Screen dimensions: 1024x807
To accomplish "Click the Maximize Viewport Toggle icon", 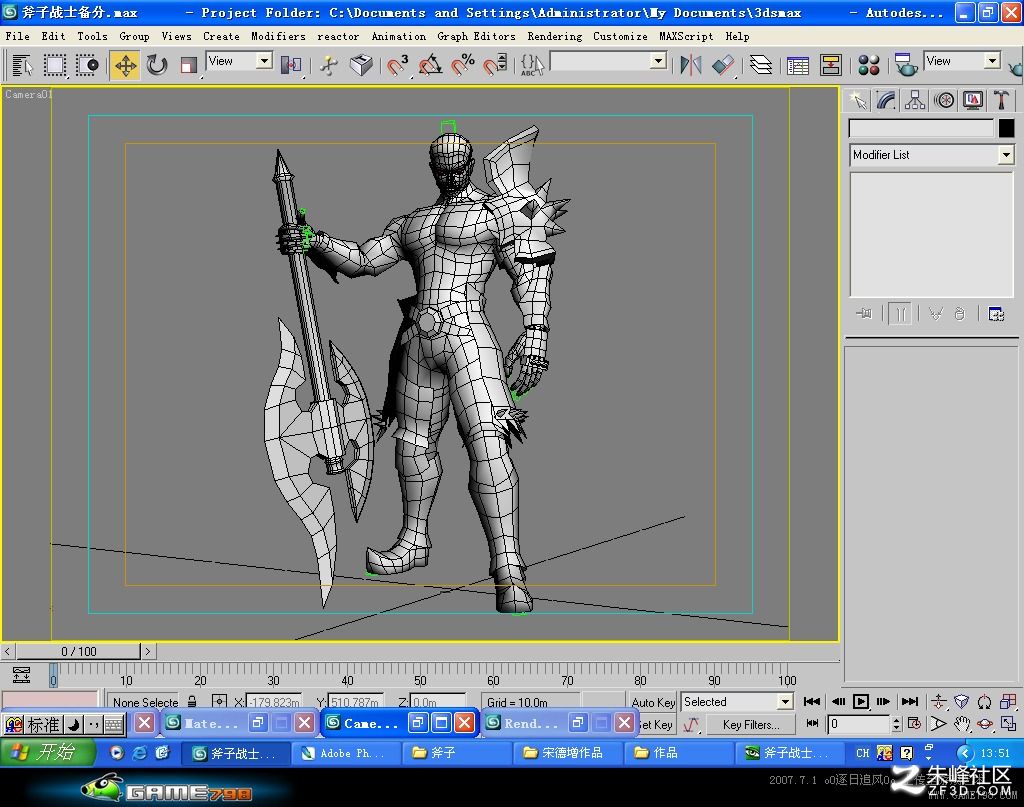I will (x=1008, y=723).
